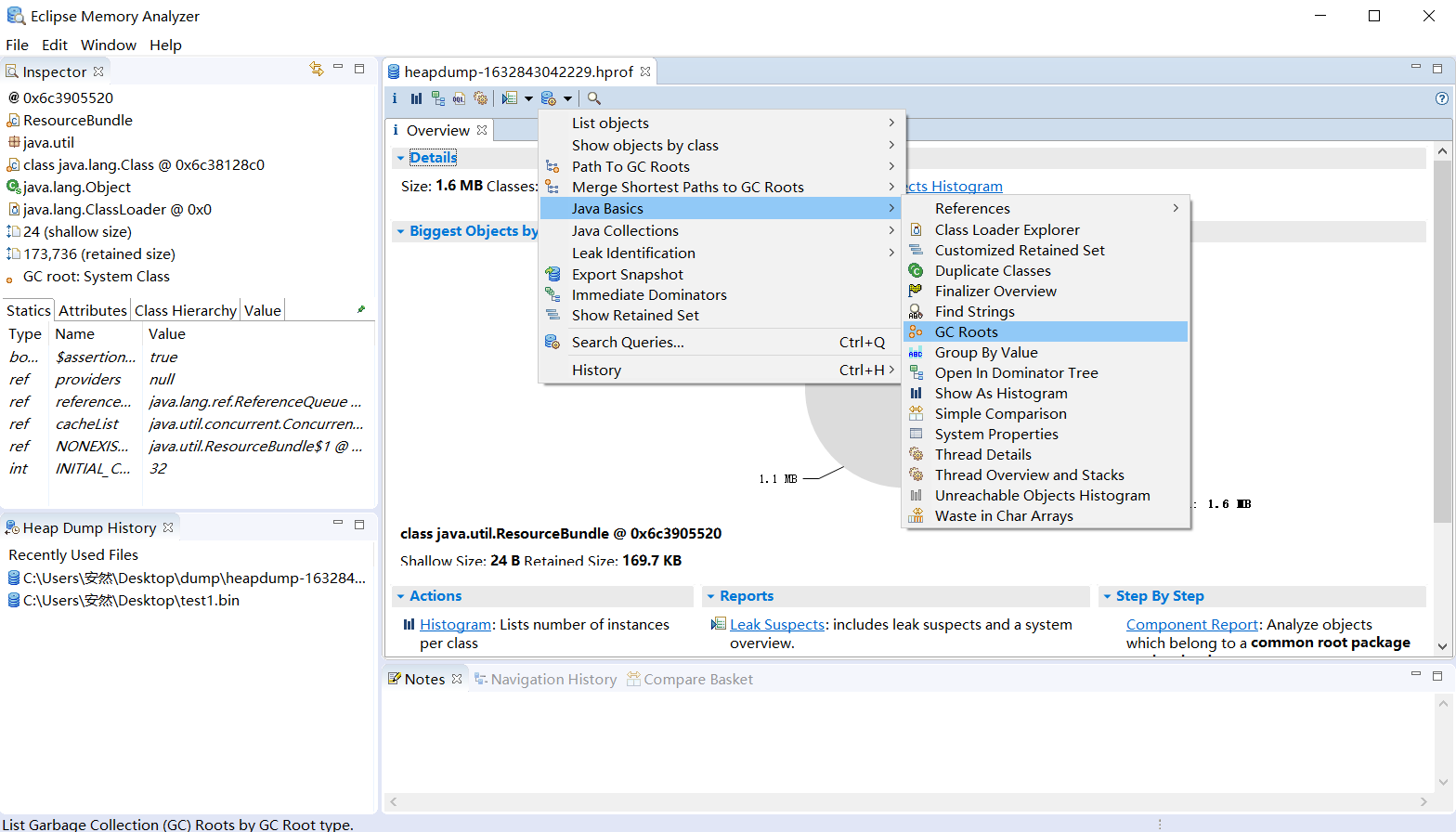Click the Notes text area

(910, 740)
